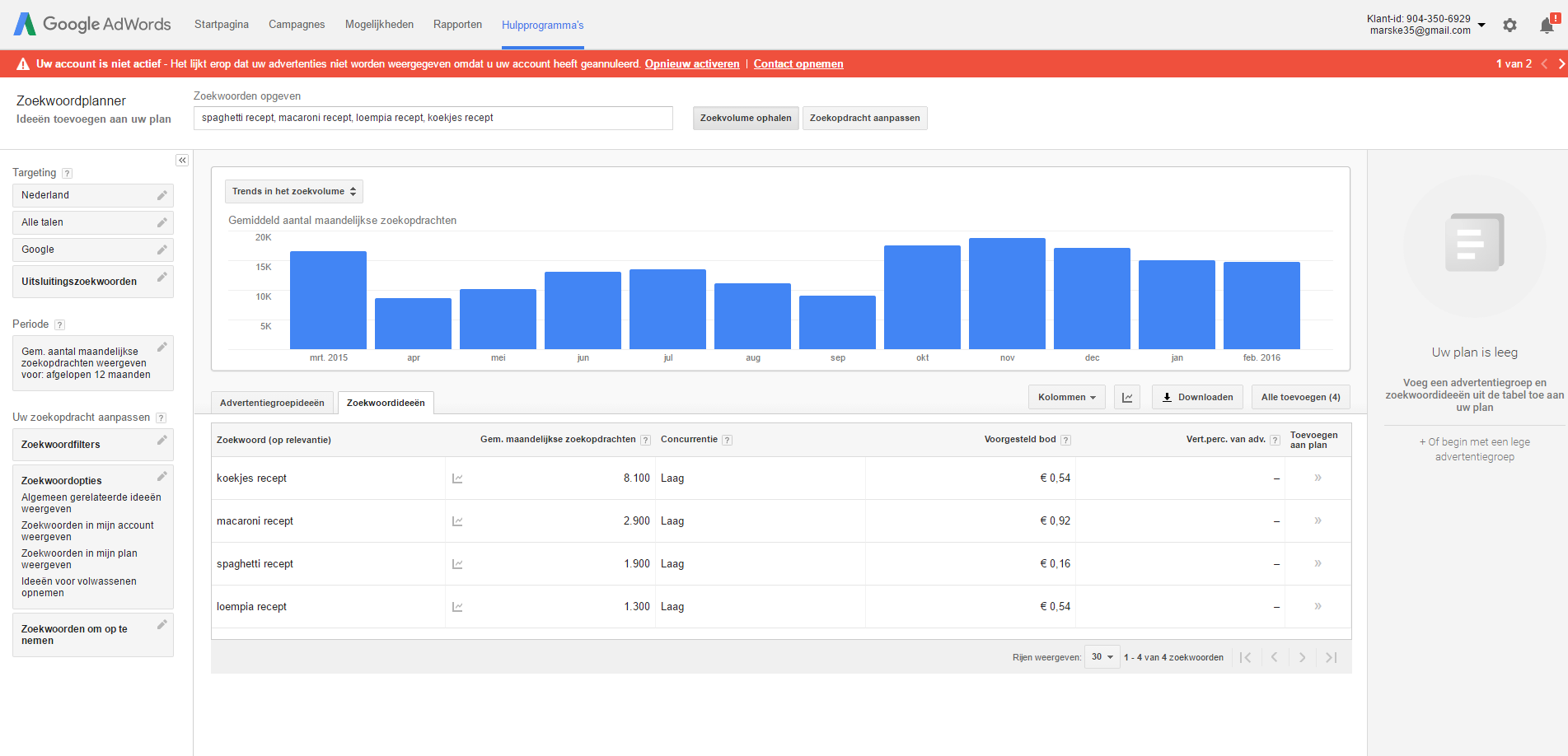Edit Zoekwoordopties pencil icon
Viewport: 1568px width, 756px height.
pyautogui.click(x=162, y=476)
